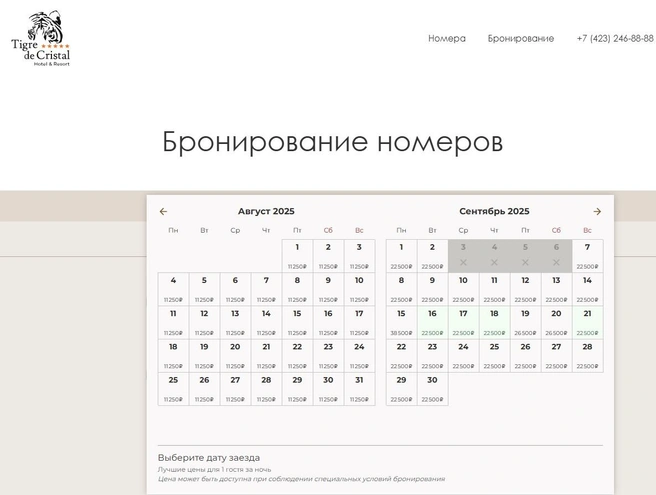Click unavailable September 6 cell

556,256
